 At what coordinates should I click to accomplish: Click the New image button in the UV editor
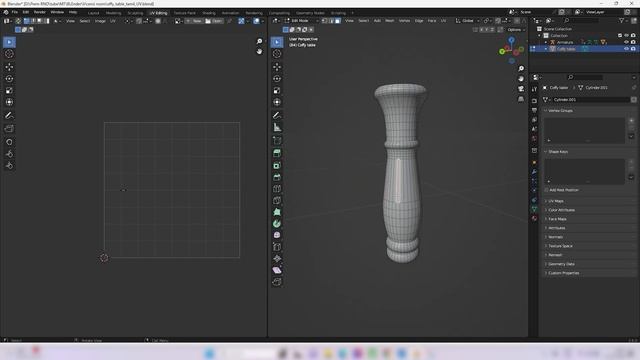click(194, 21)
